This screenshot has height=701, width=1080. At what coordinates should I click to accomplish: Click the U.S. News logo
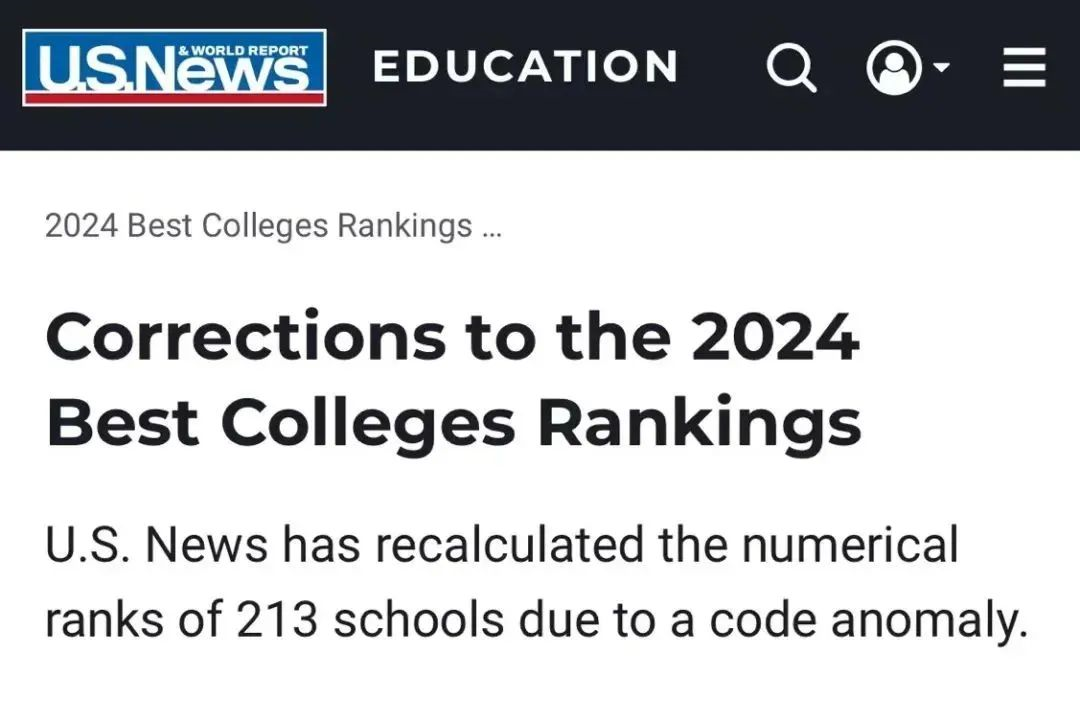pos(174,66)
